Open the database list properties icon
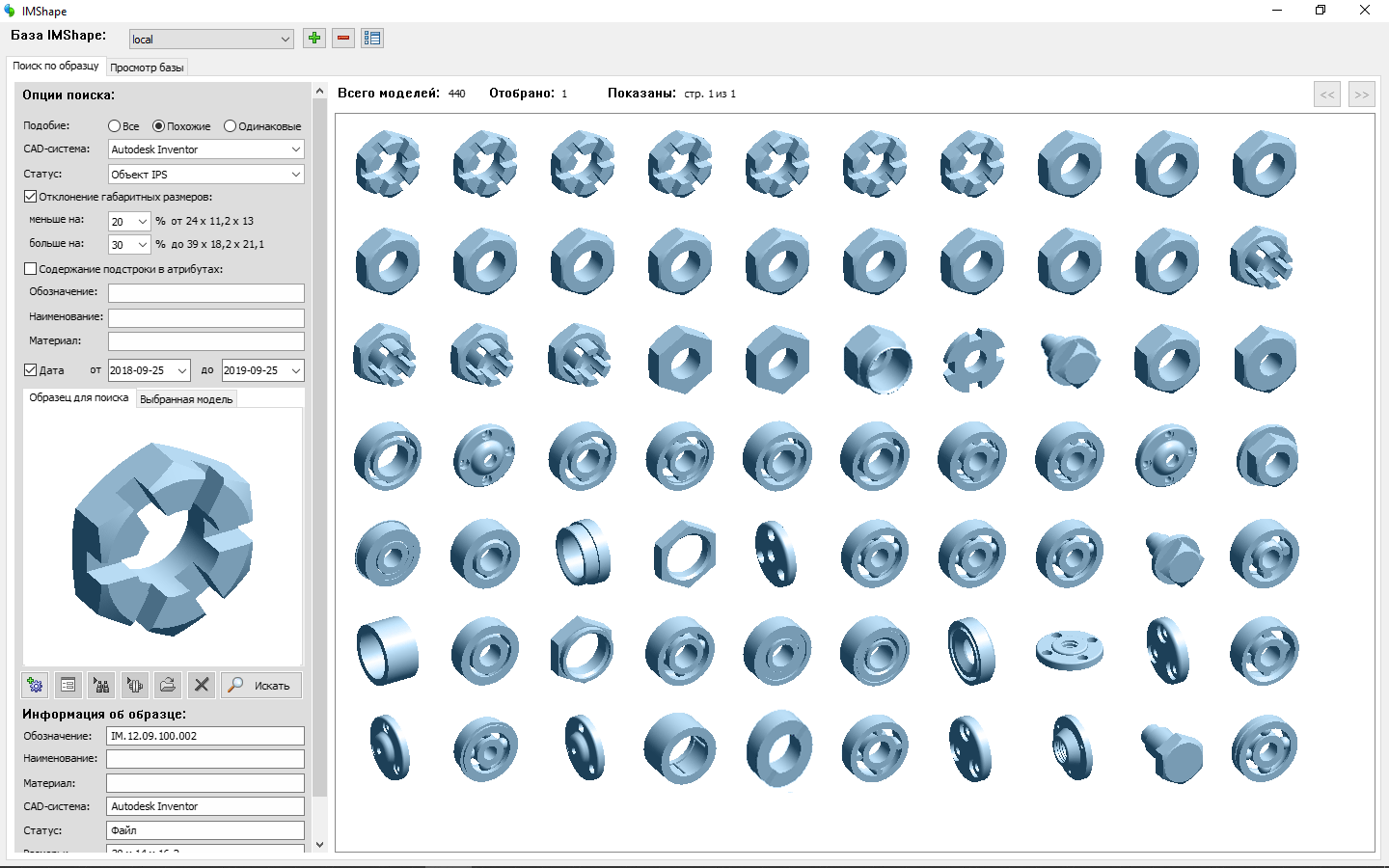The height and width of the screenshot is (868, 1389). (x=372, y=39)
